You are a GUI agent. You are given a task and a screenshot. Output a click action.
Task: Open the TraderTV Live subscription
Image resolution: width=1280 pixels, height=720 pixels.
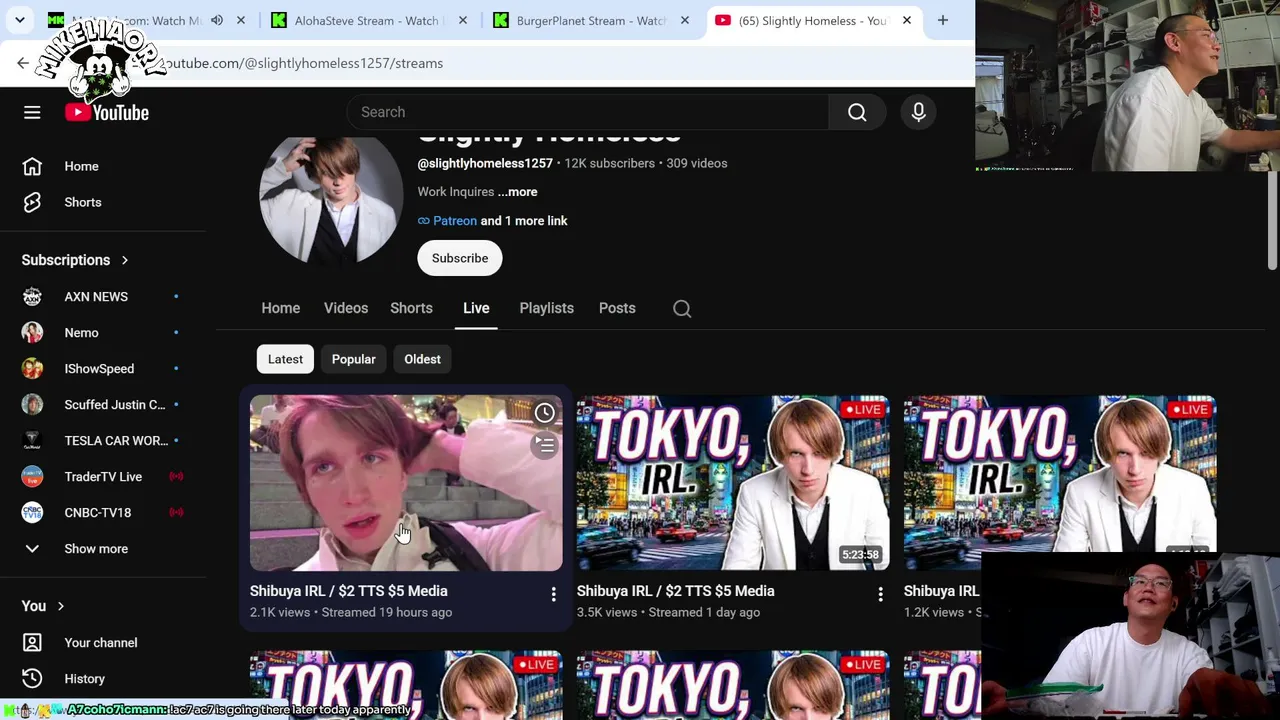(x=104, y=477)
